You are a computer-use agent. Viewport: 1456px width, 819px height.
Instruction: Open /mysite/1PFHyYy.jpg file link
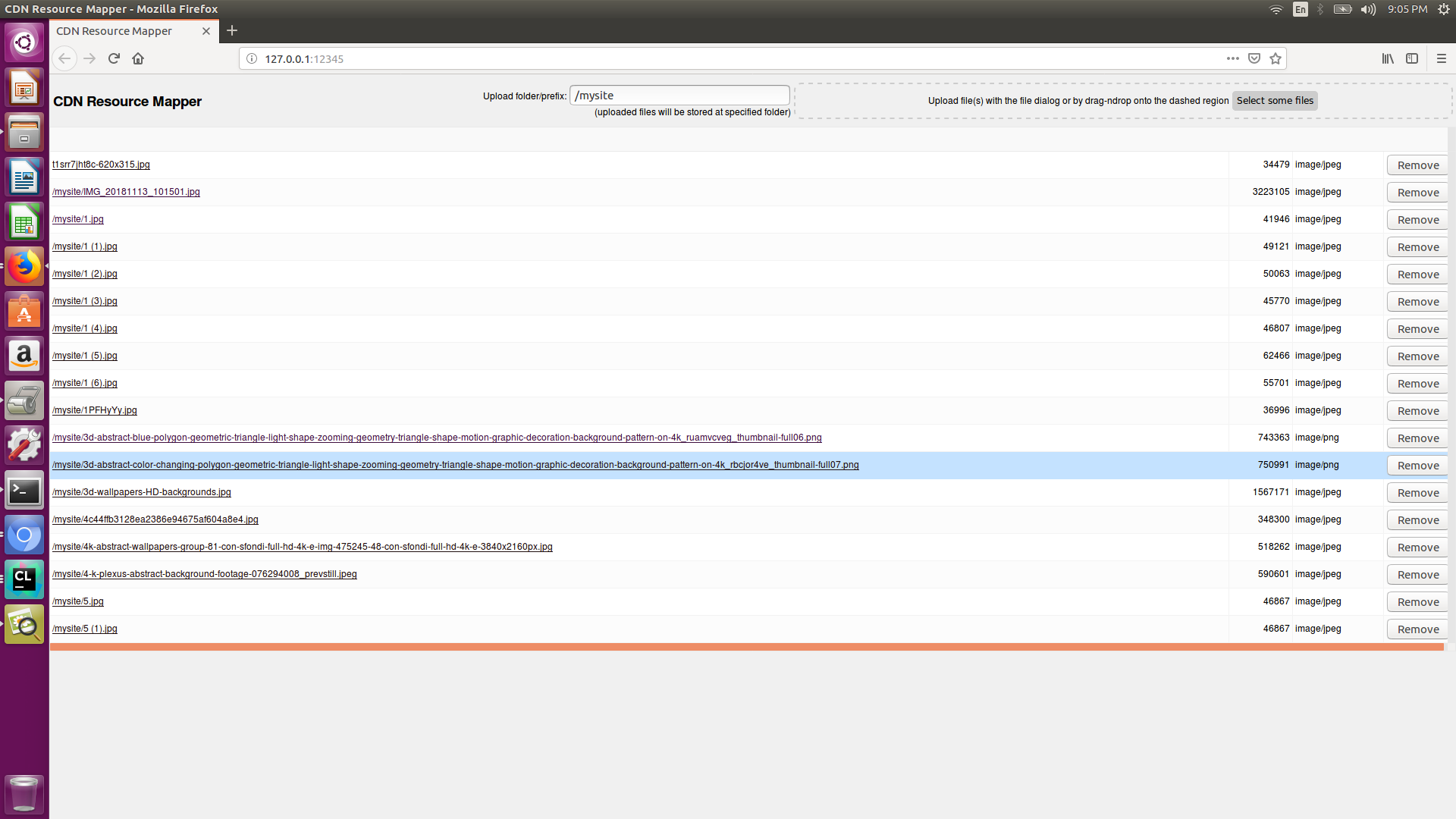click(95, 410)
